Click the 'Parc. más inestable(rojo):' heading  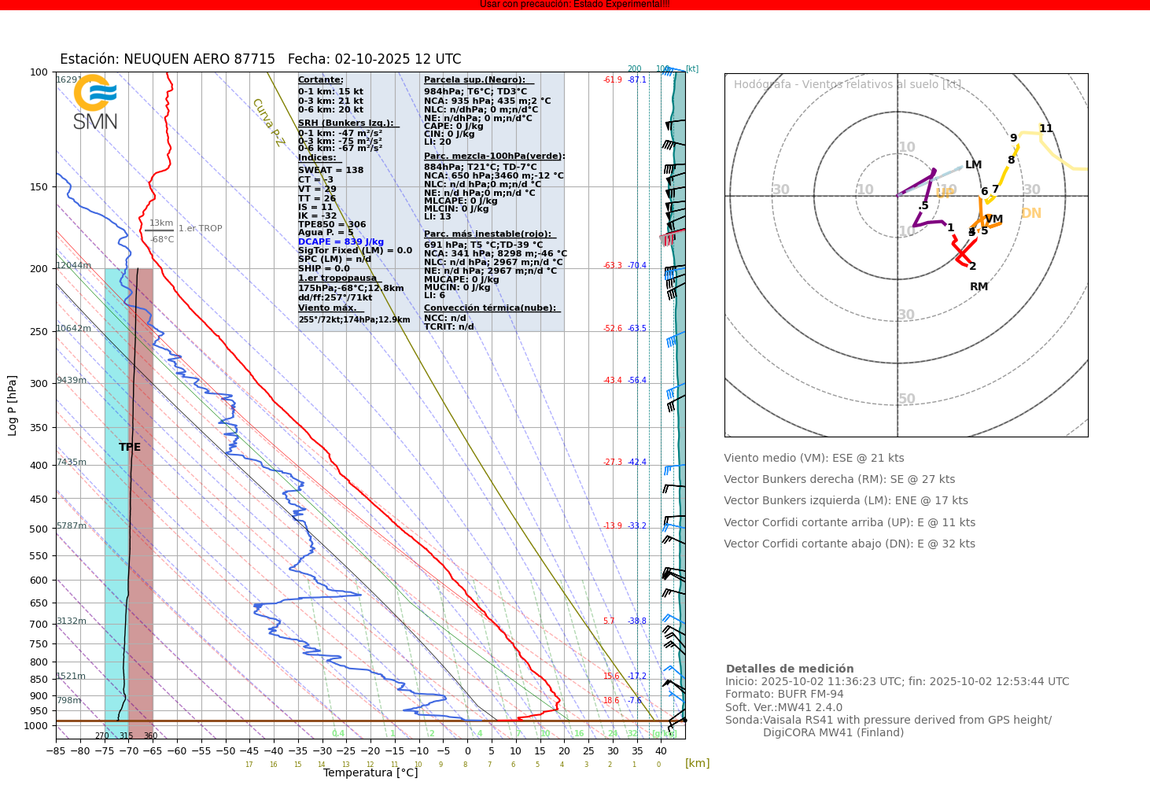487,234
